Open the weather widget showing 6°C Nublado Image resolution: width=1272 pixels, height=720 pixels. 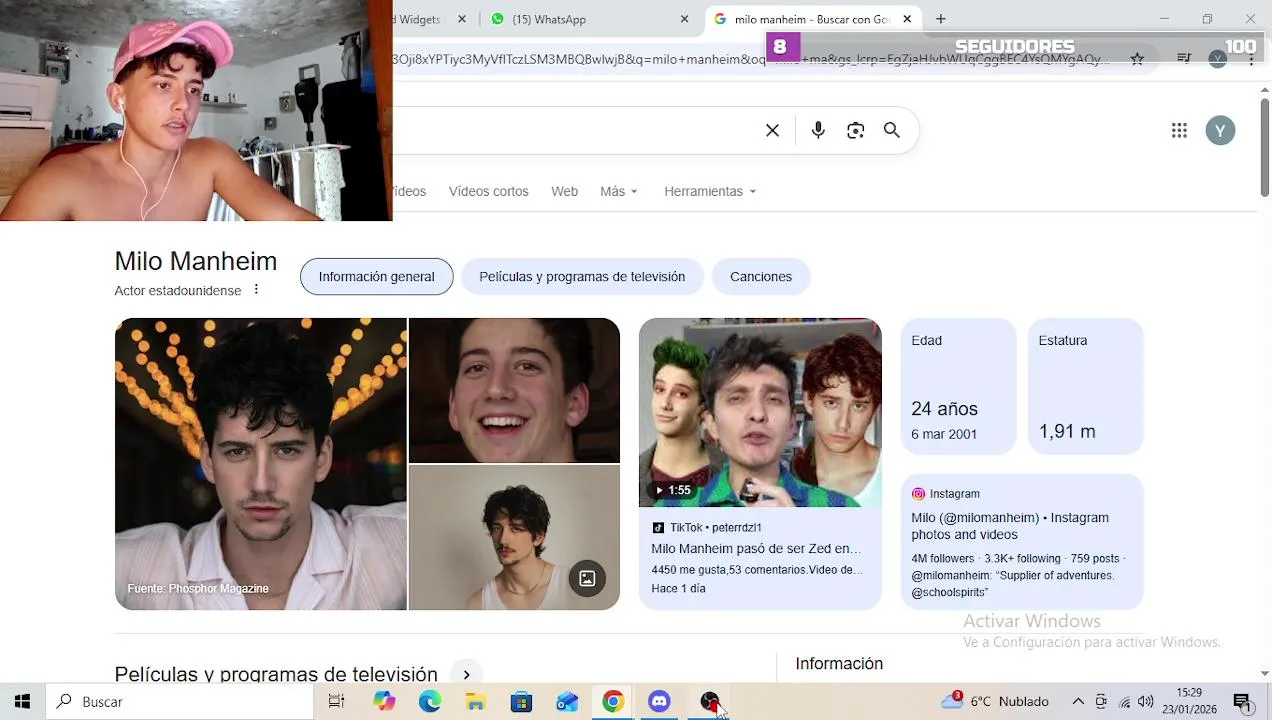pyautogui.click(x=995, y=702)
